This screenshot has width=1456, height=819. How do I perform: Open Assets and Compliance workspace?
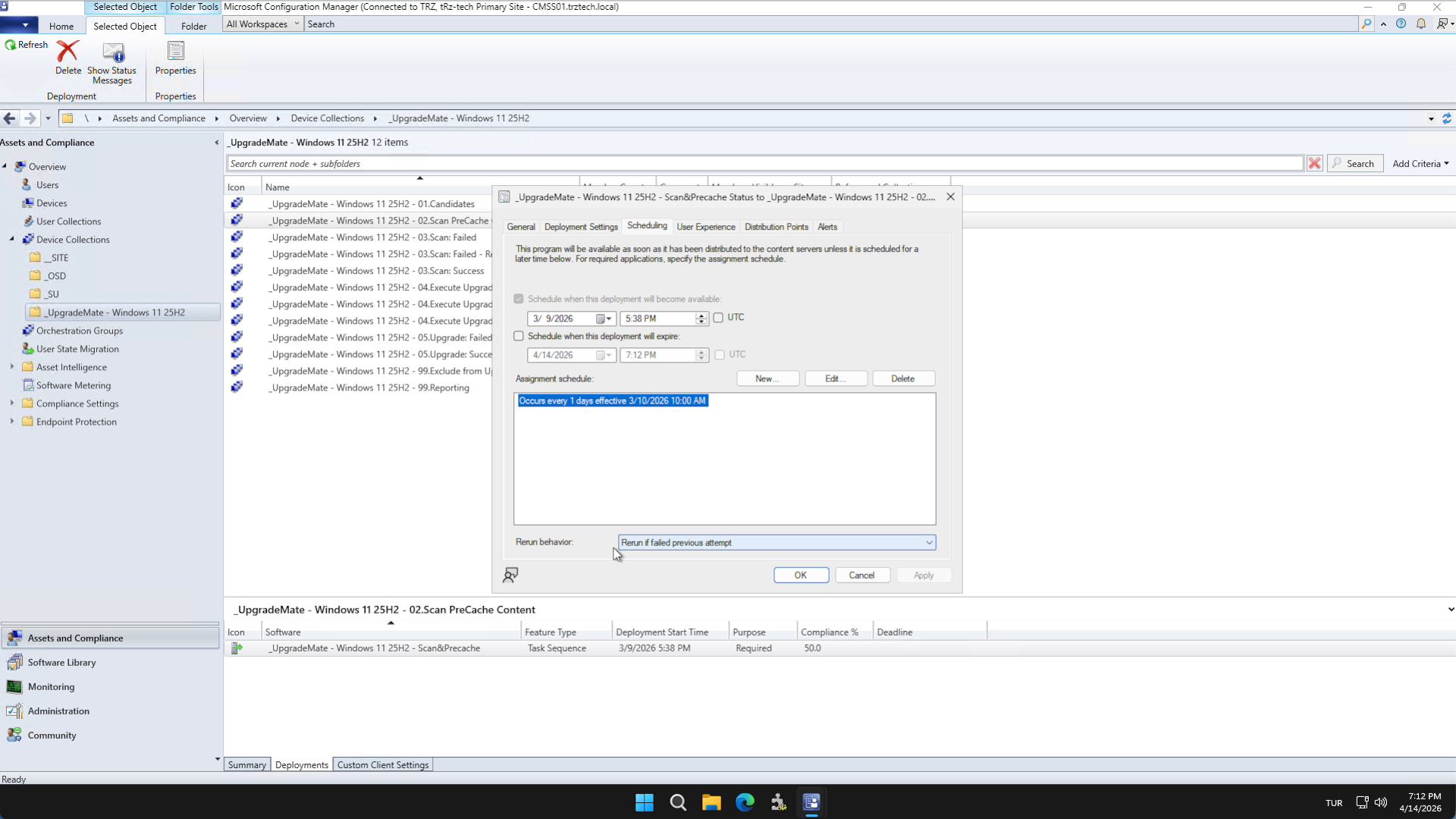[111, 639]
